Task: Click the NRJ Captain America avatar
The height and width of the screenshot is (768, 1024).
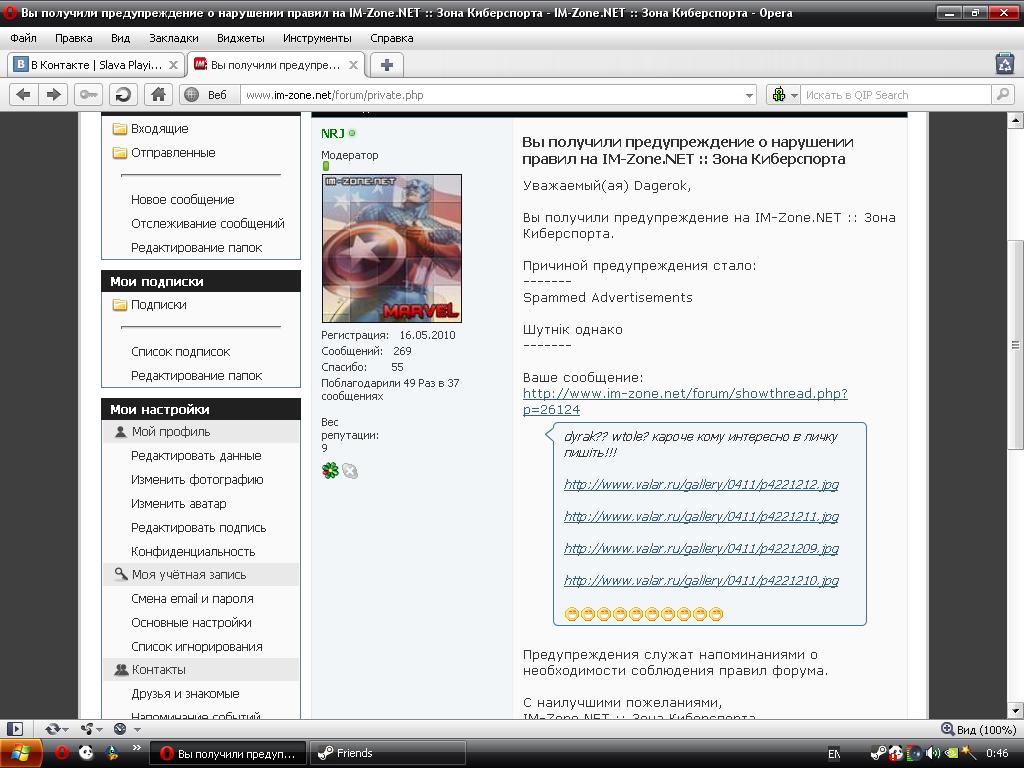Action: 392,248
